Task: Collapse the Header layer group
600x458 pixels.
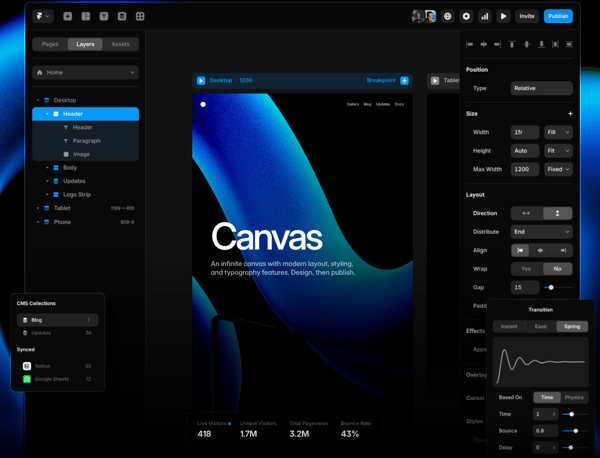Action: click(47, 114)
